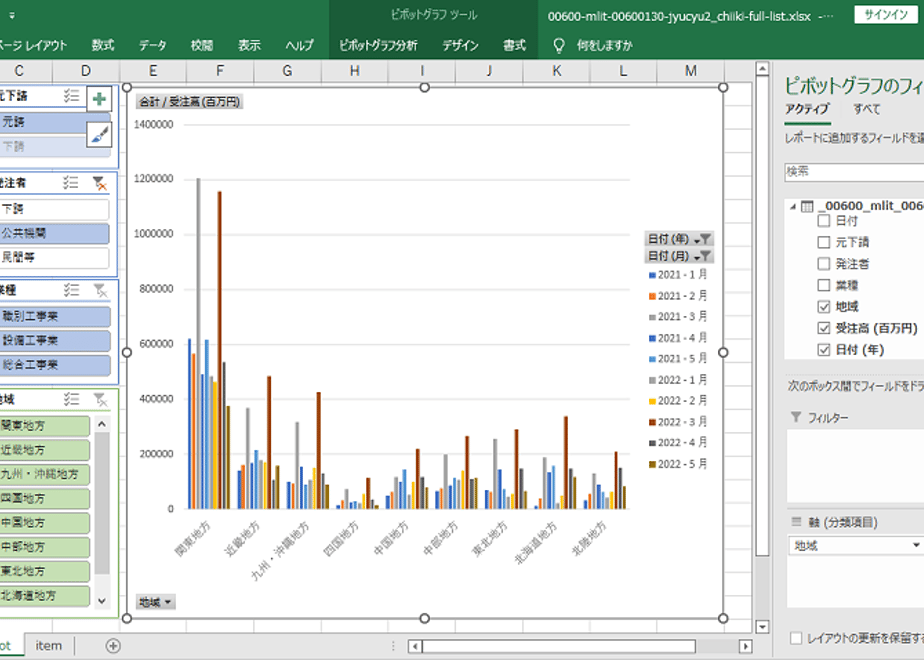
Task: Open the Chart Elements plus button
Action: 99,99
